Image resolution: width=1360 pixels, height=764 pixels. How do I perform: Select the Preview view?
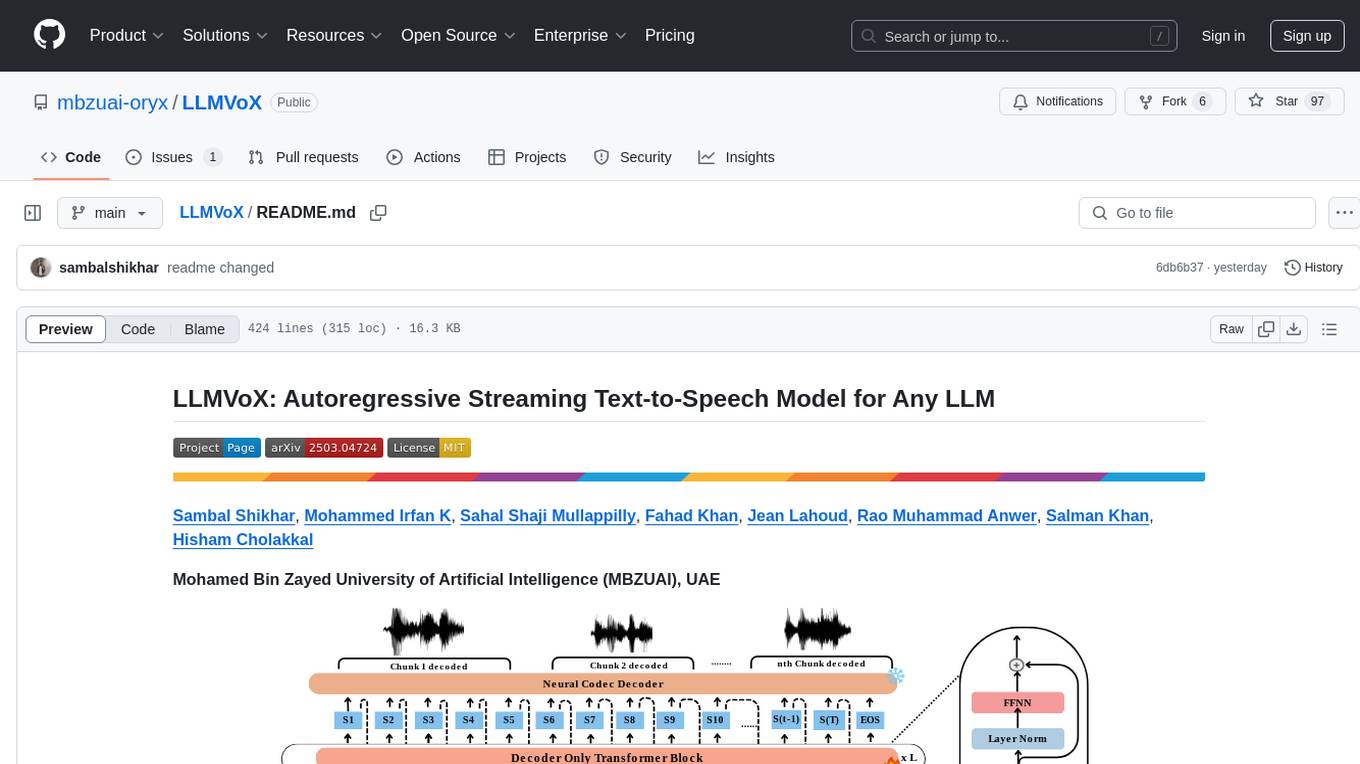click(66, 329)
